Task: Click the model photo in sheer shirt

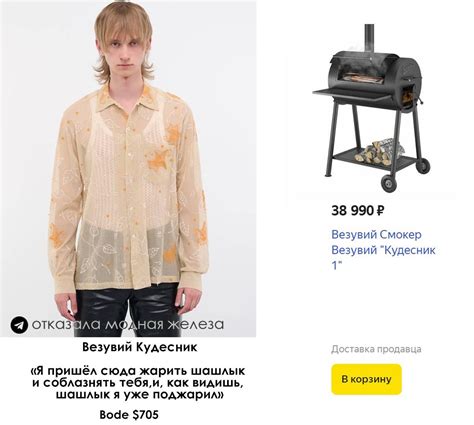Action: [128, 169]
